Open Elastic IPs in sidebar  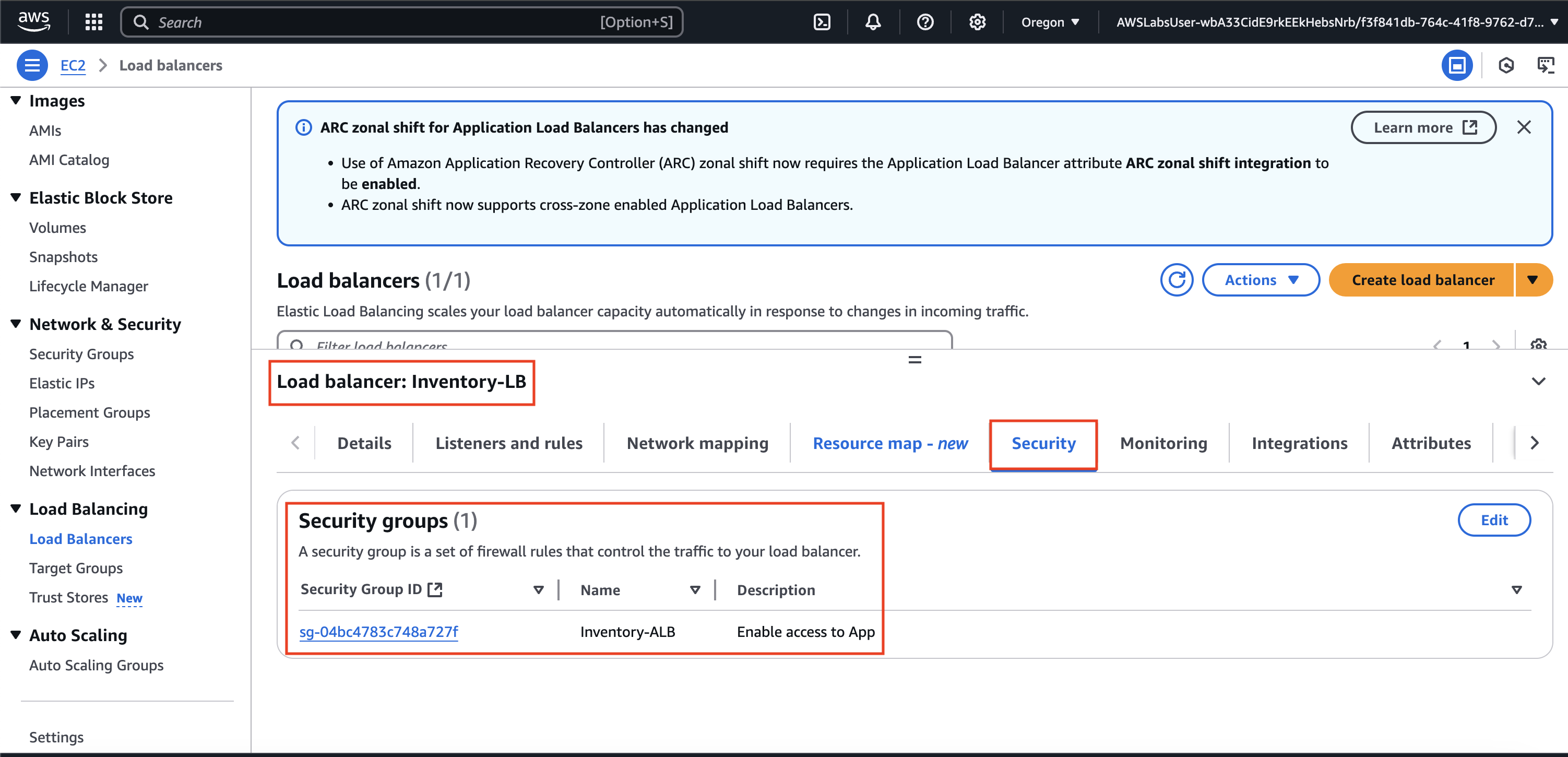click(x=62, y=383)
